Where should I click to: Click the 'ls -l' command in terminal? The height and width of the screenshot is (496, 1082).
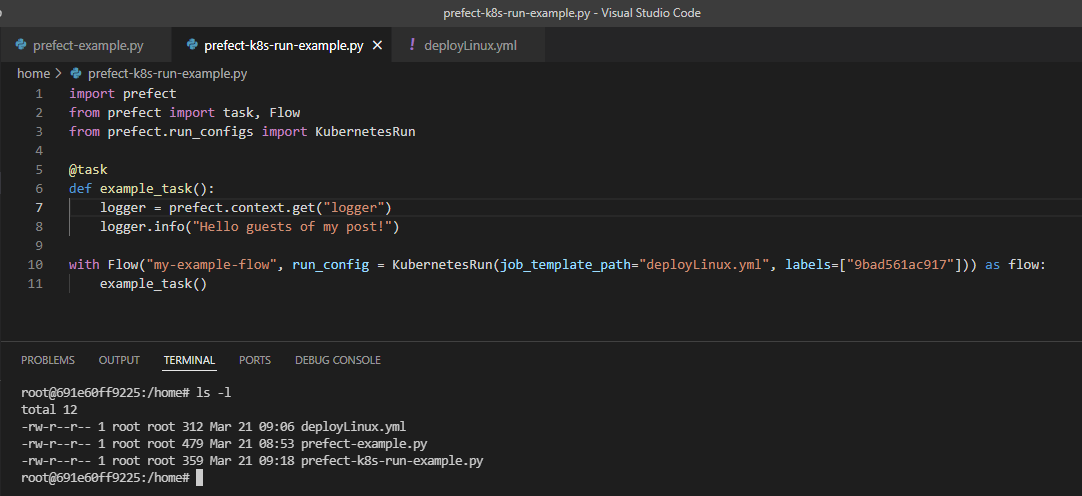coord(214,393)
